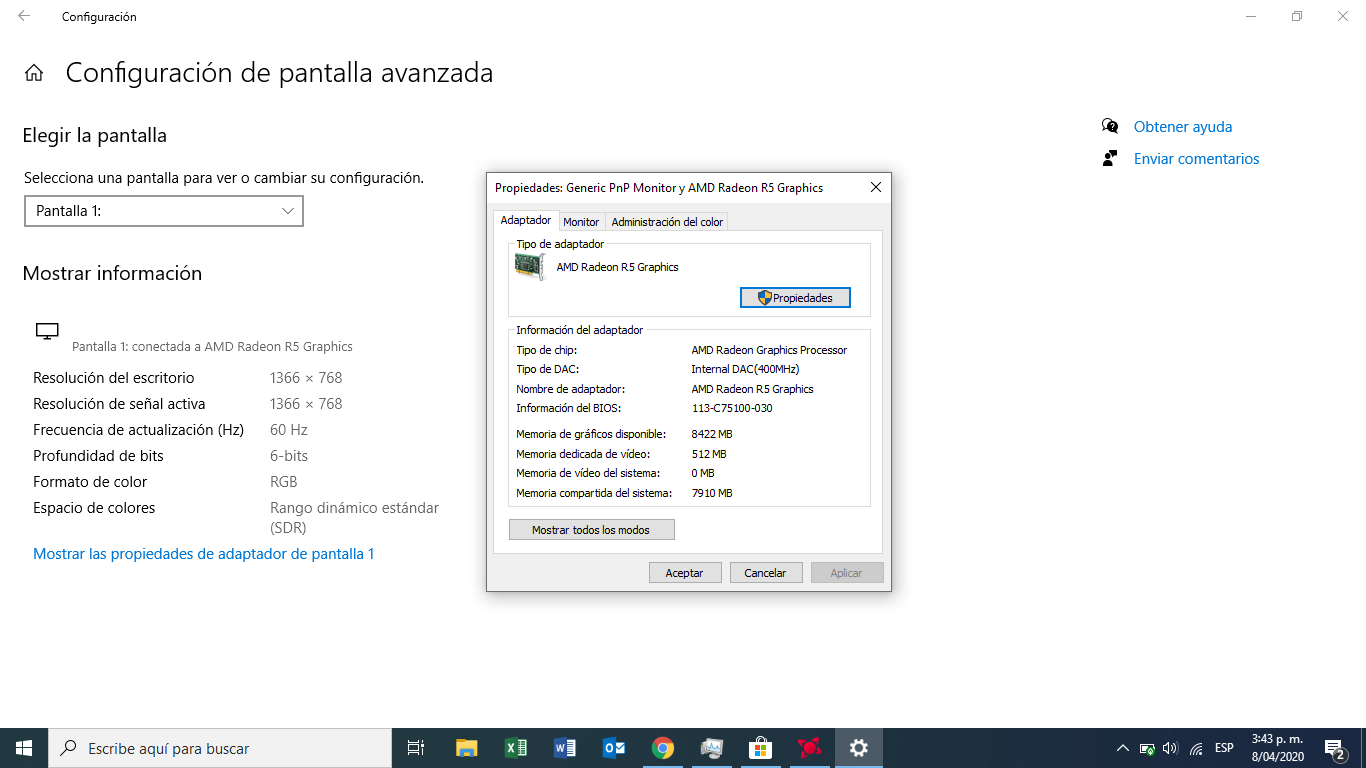The image size is (1366, 768).
Task: Open the taskbar clock and date
Action: point(1278,748)
